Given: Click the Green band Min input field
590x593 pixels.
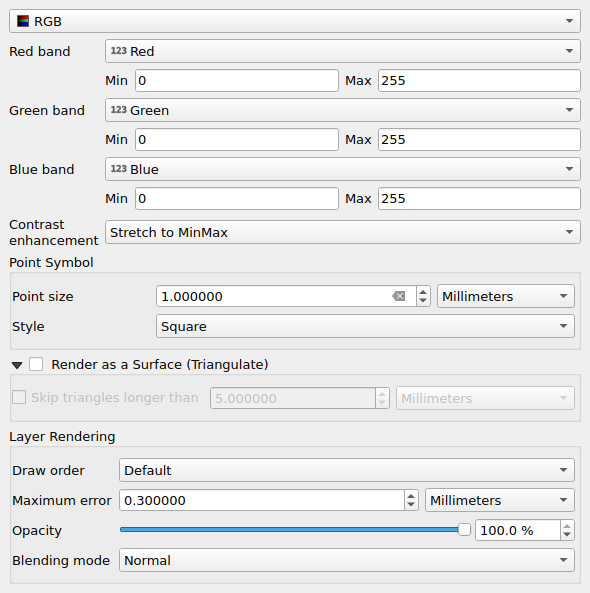Looking at the screenshot, I should (x=237, y=140).
